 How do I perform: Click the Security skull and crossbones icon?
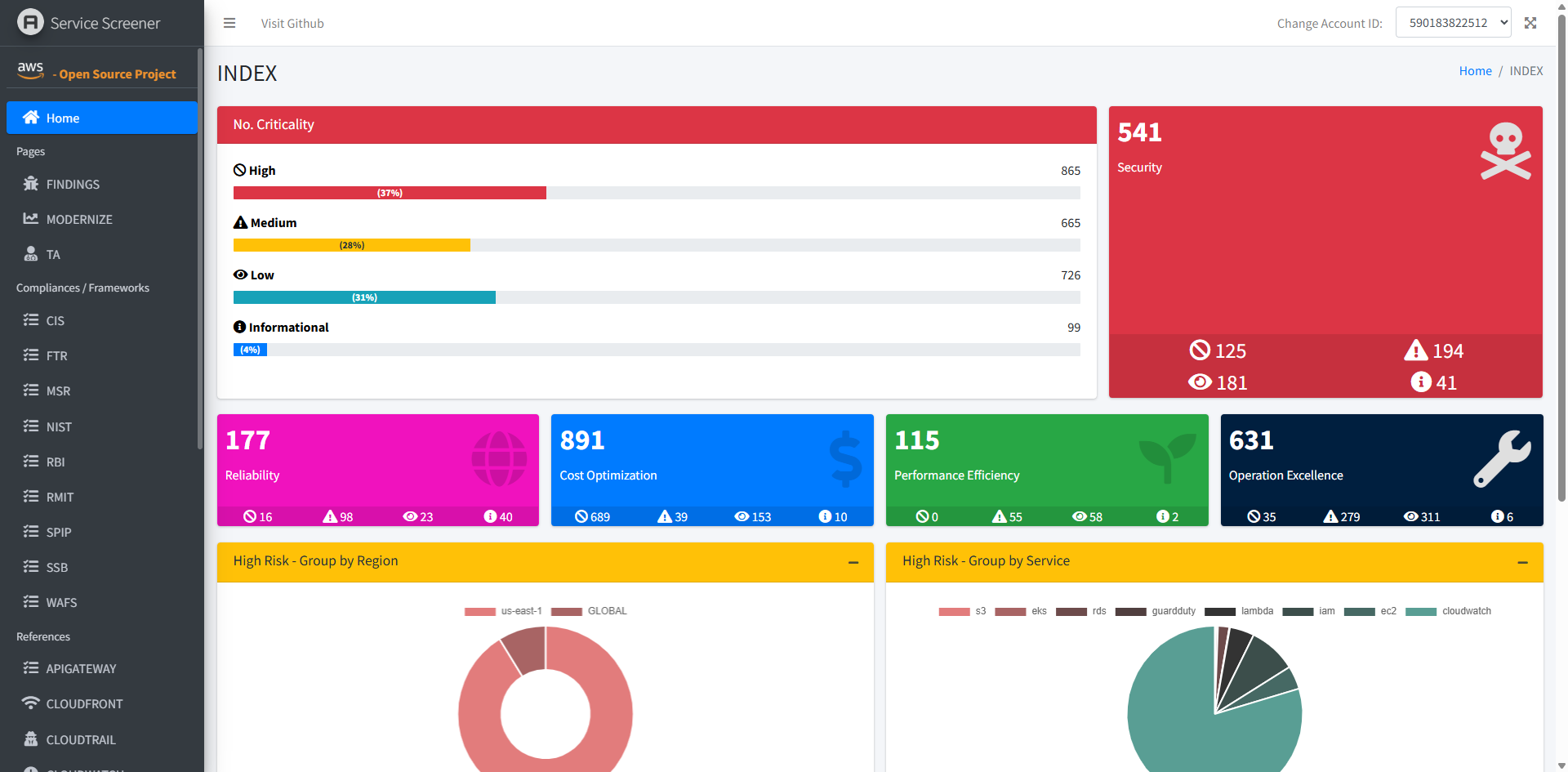pos(1505,151)
